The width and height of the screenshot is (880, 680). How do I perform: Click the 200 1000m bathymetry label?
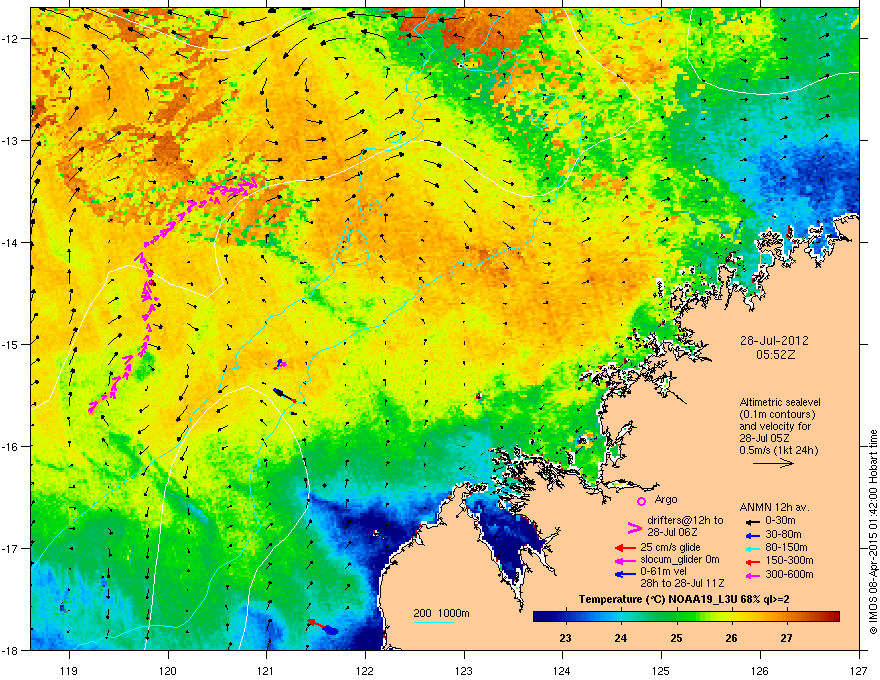coord(441,613)
